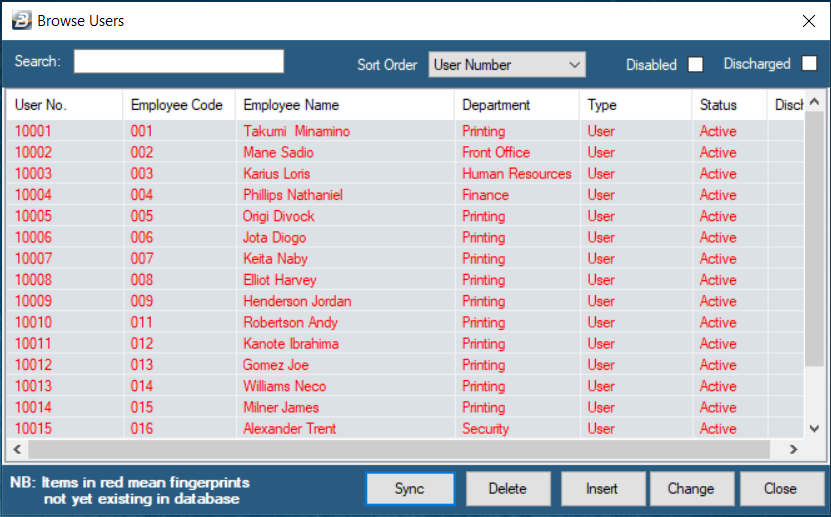Select employee Karius Loris
Screen dimensions: 831x517
[277, 174]
